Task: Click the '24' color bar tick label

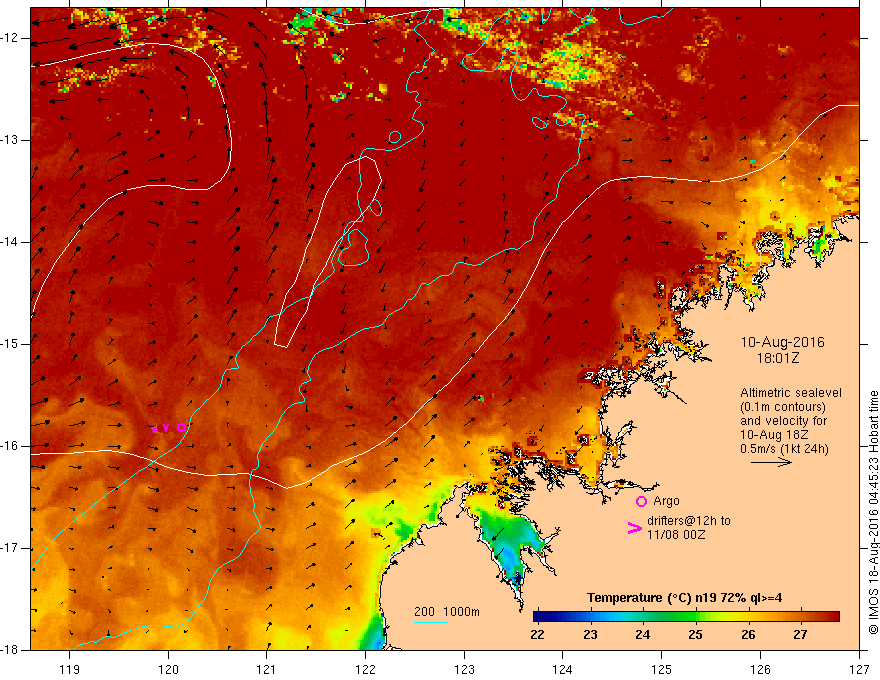Action: click(643, 635)
